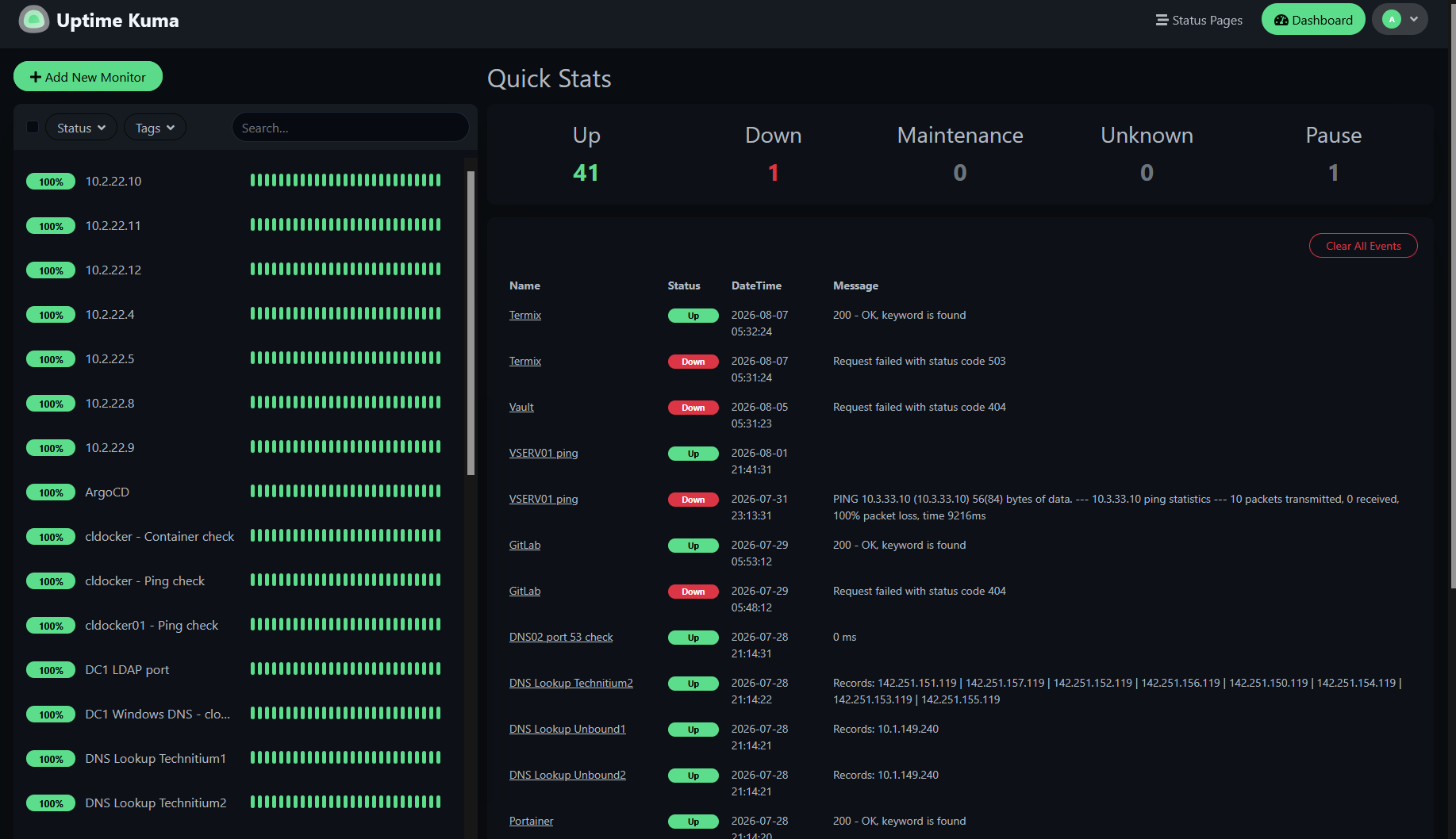Open Termix link in the Up event row
The image size is (1456, 839).
pyautogui.click(x=524, y=315)
